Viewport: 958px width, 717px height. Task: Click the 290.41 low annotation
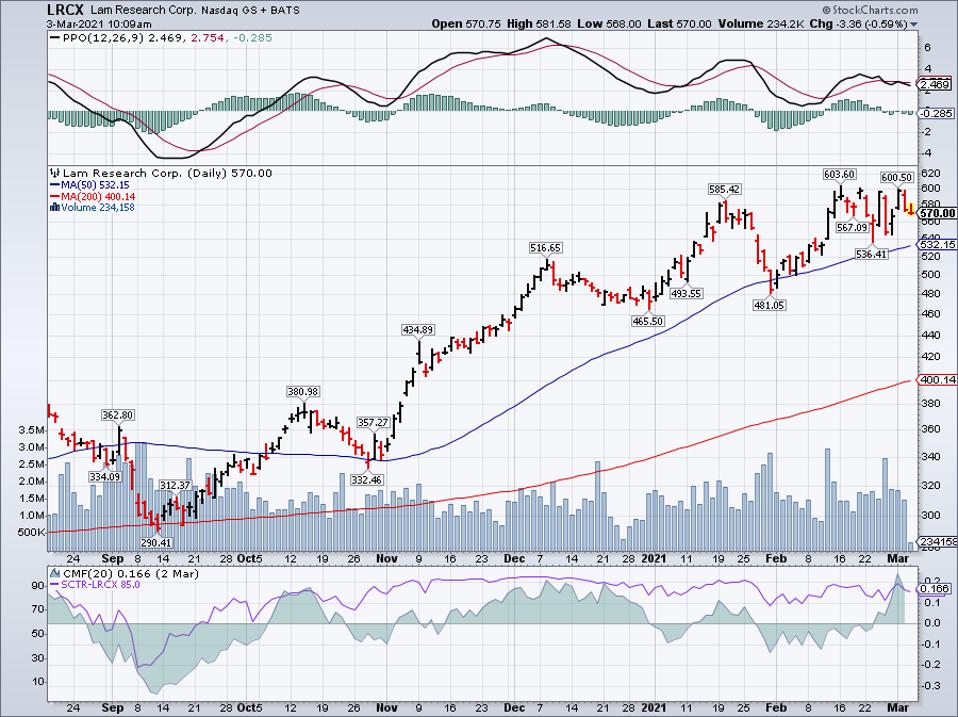pyautogui.click(x=155, y=542)
